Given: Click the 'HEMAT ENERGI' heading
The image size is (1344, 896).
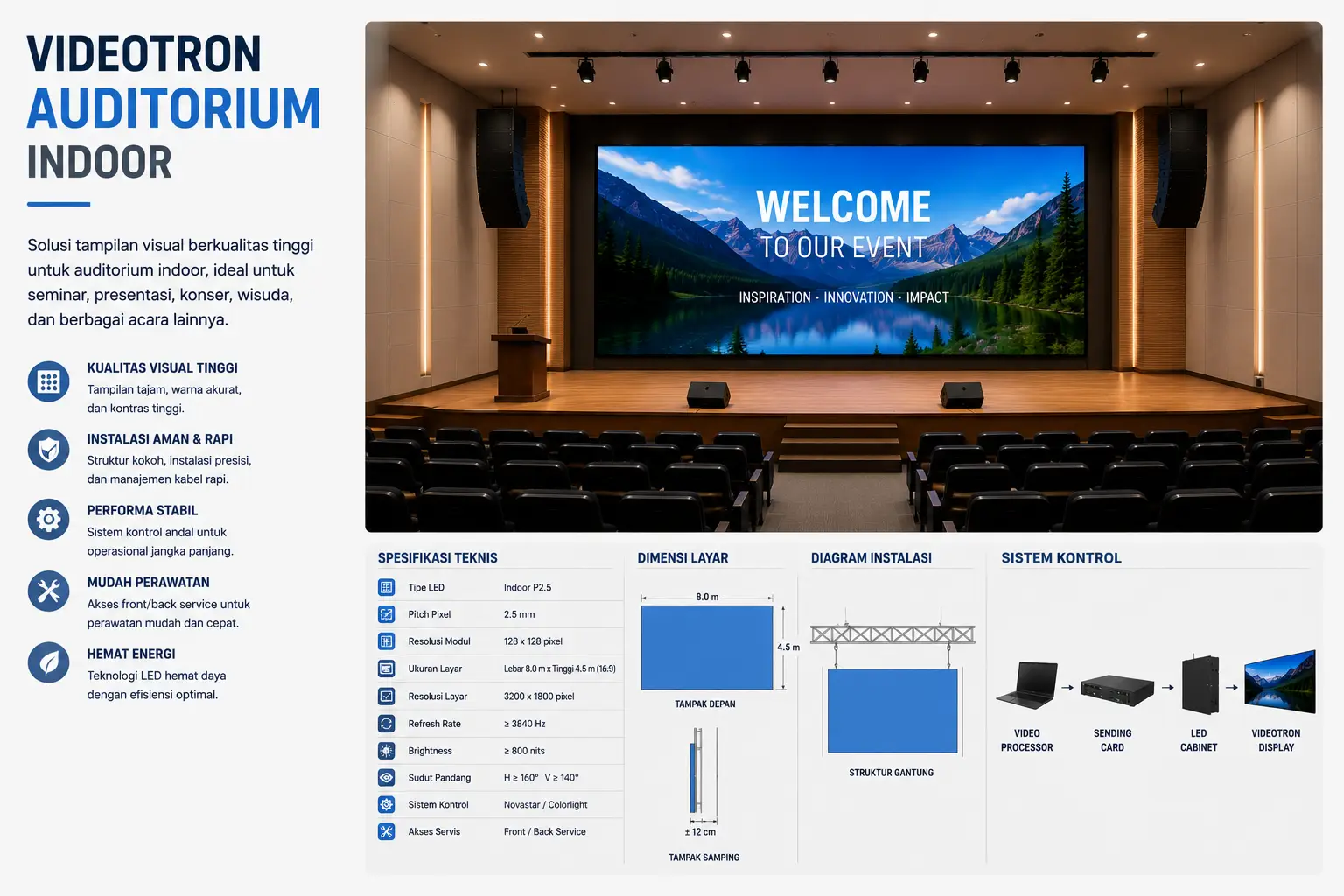Looking at the screenshot, I should click(131, 654).
